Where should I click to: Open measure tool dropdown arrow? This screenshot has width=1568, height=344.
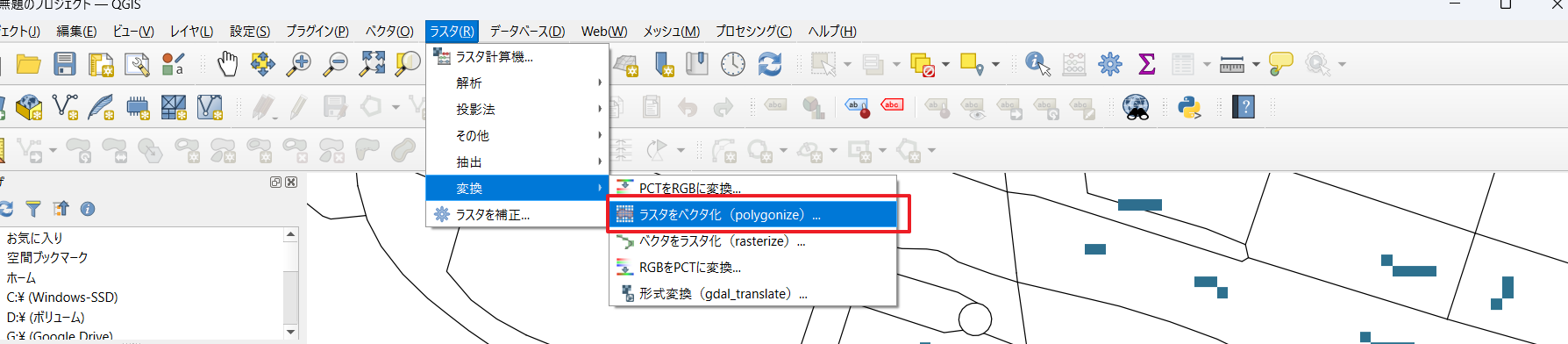[x=1256, y=64]
